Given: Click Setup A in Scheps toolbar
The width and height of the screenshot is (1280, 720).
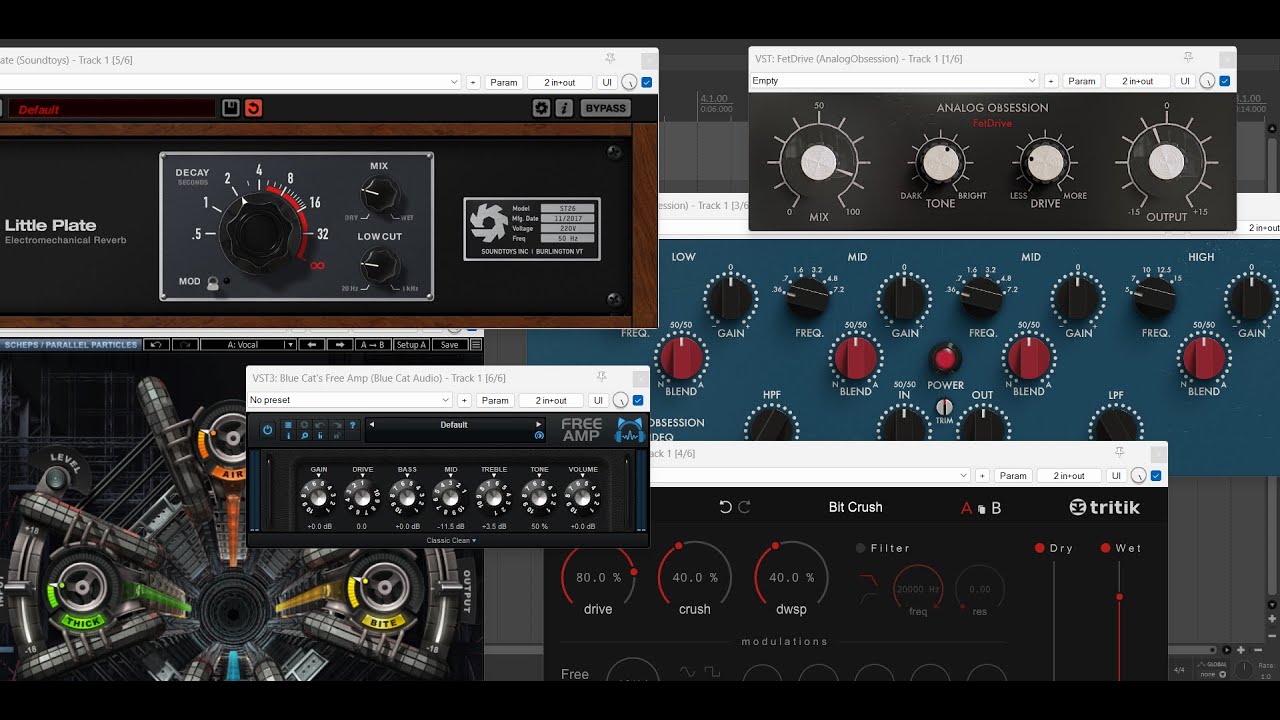Looking at the screenshot, I should (411, 345).
